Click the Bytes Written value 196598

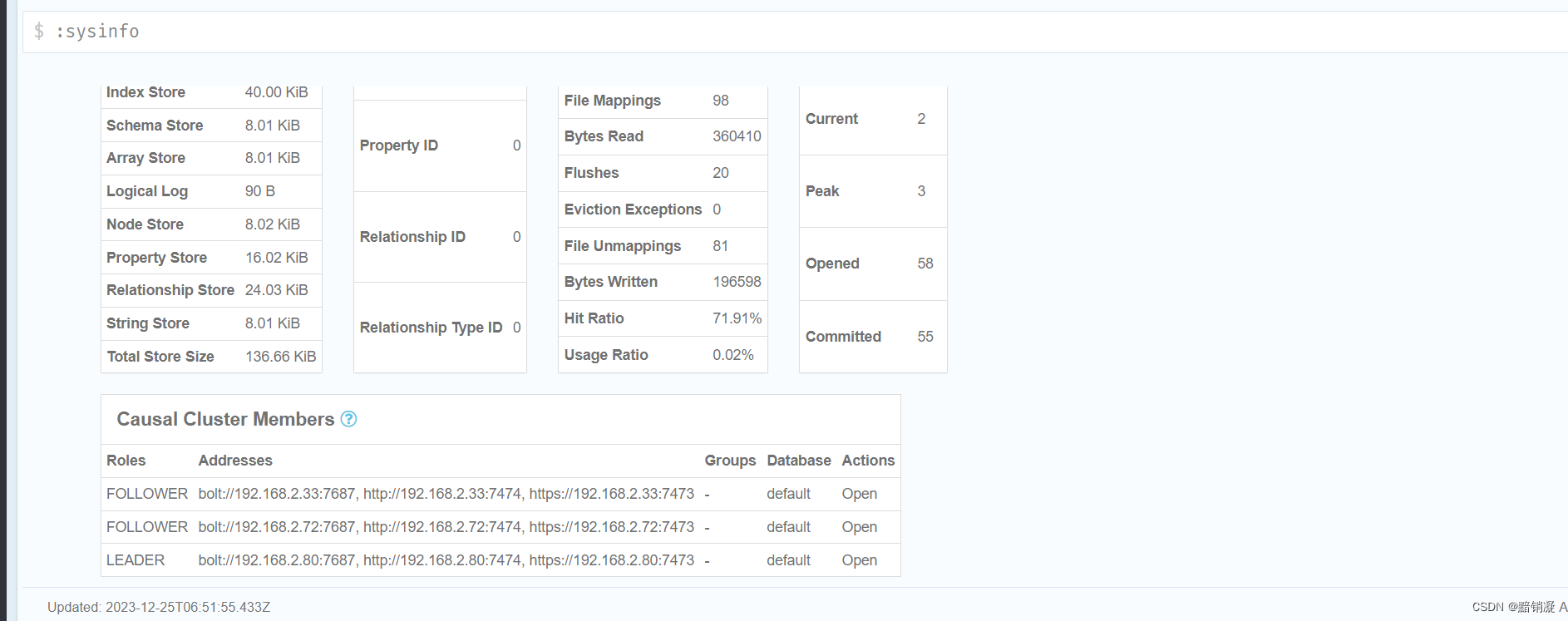coord(737,282)
